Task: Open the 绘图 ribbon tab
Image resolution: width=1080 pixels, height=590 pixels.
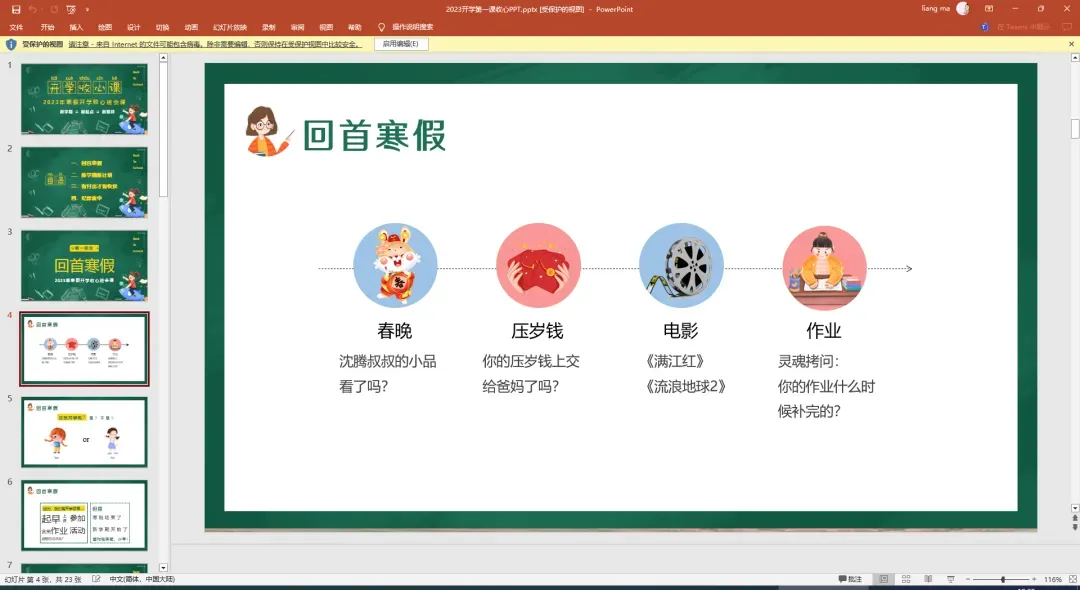Action: tap(105, 28)
